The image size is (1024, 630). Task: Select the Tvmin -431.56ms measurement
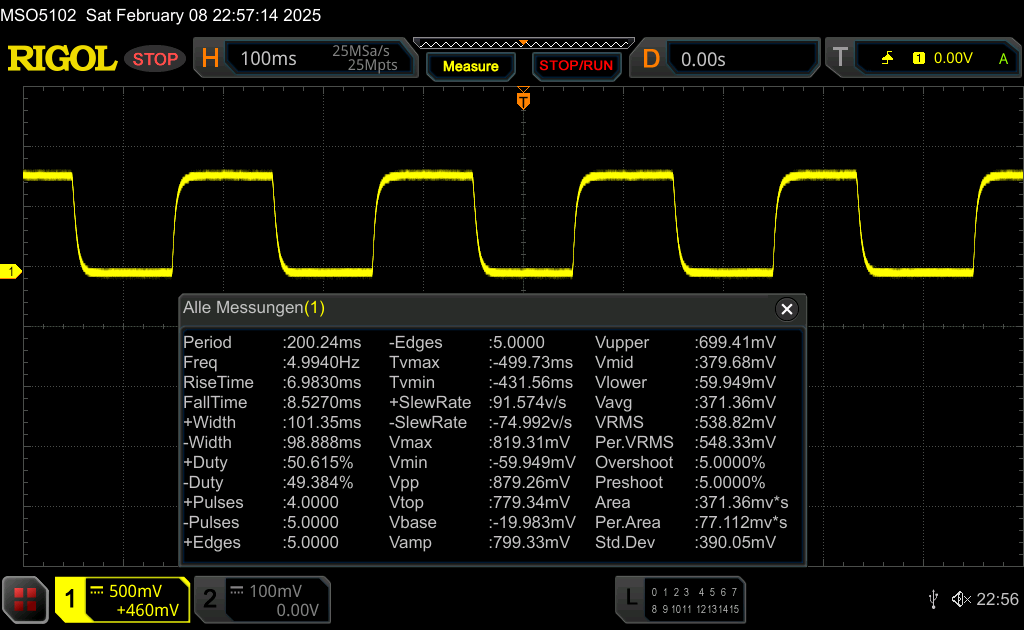coord(481,382)
